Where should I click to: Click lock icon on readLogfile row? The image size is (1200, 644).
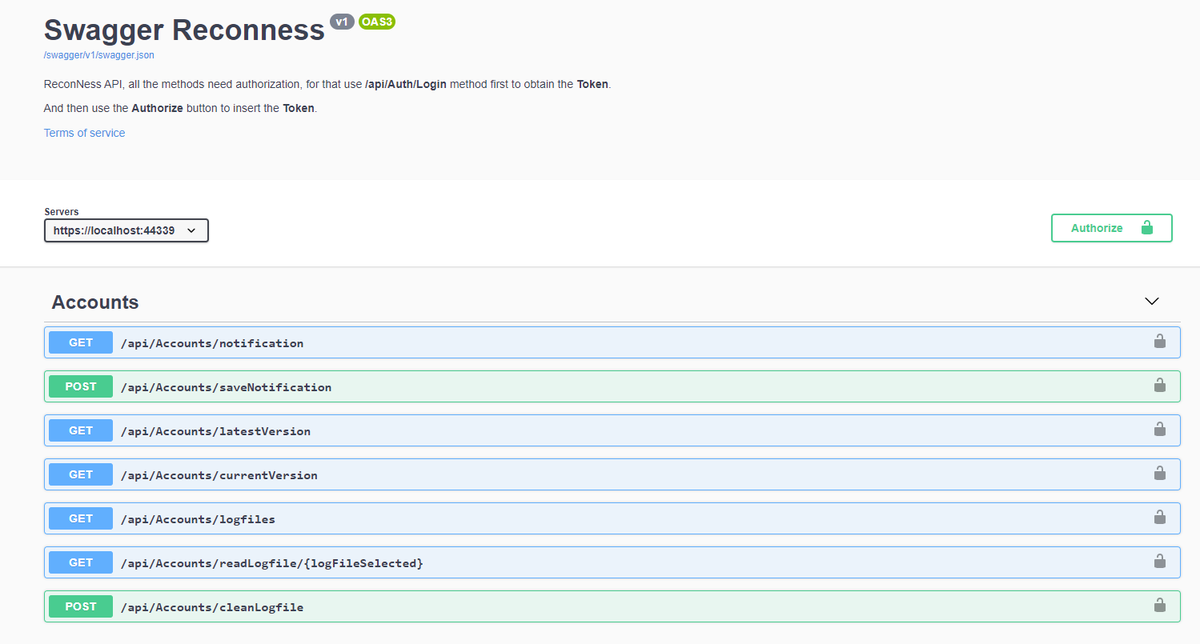pyautogui.click(x=1159, y=561)
